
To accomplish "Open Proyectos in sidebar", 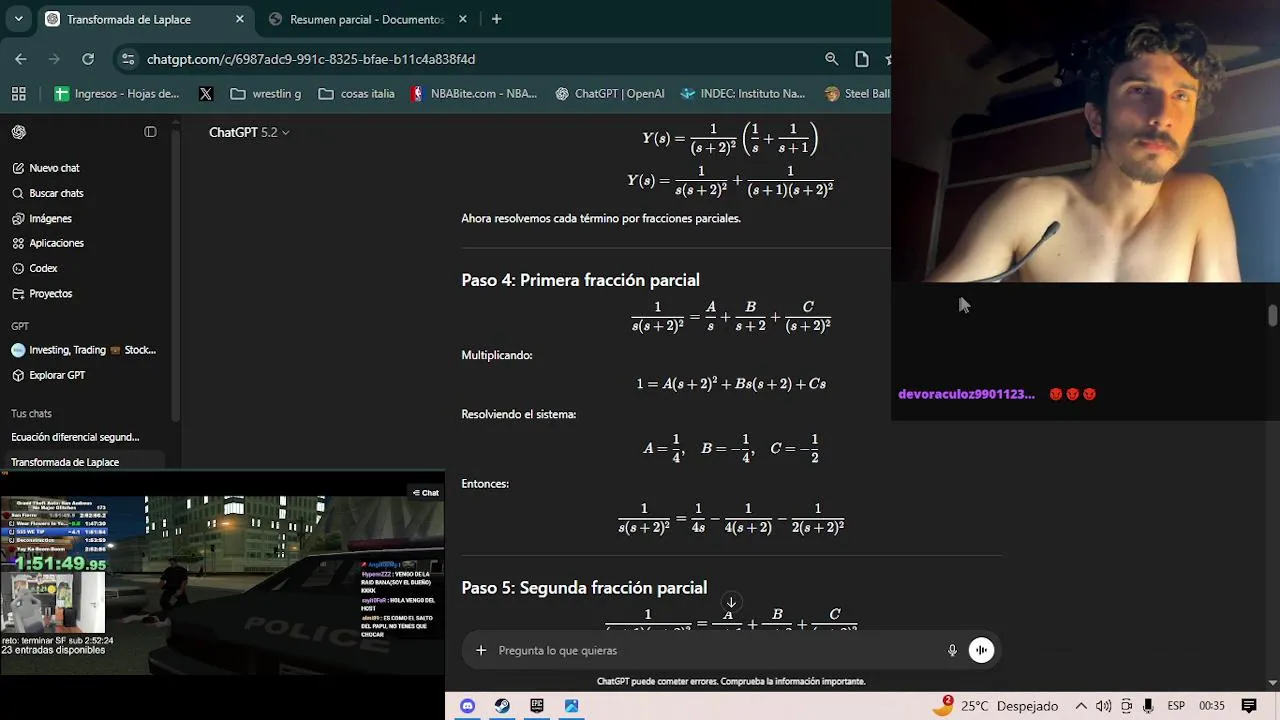I will [88, 293].
